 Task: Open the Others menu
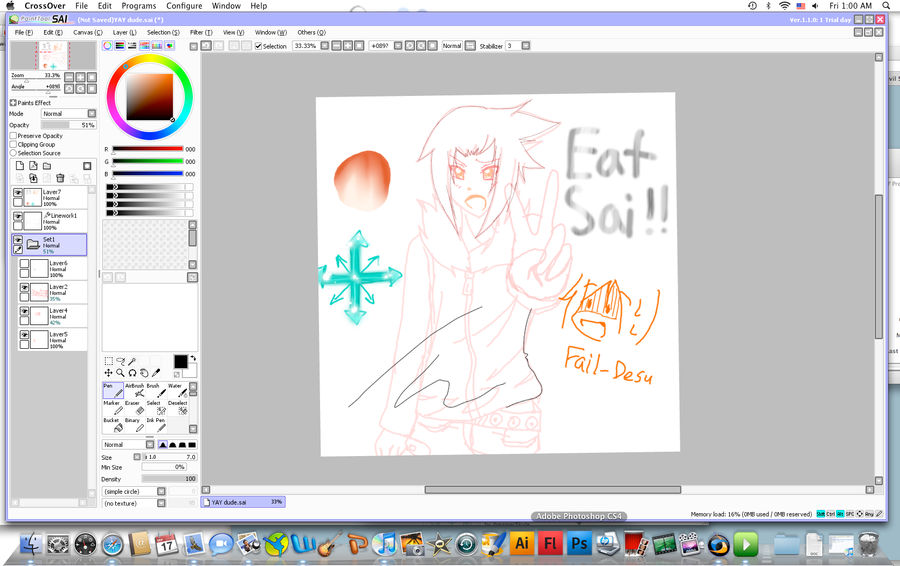pos(311,33)
